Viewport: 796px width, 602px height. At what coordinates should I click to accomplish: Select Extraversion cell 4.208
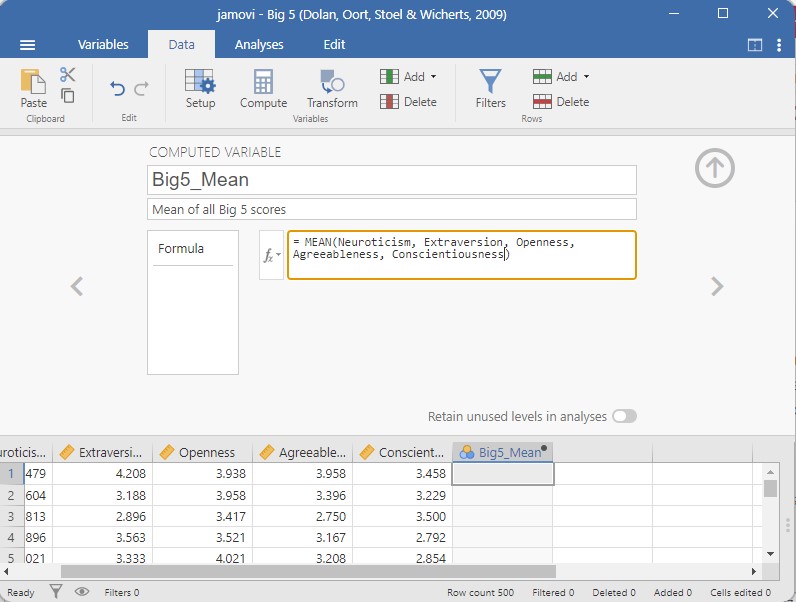(102, 474)
